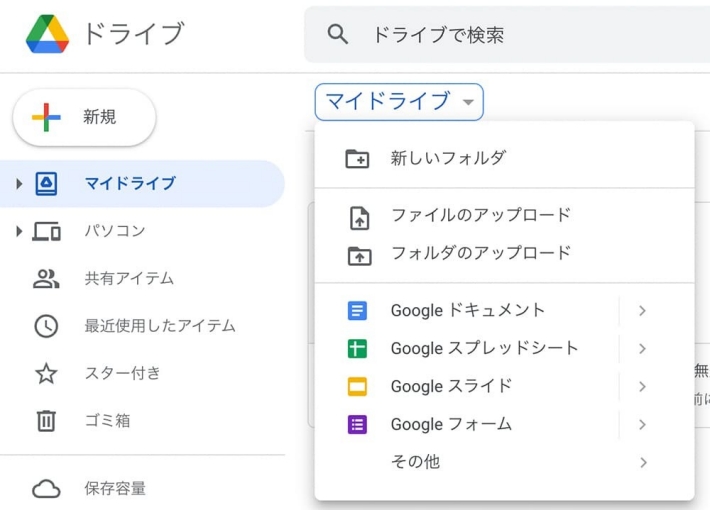This screenshot has width=710, height=510.
Task: Click the 共有アイテム people icon
Action: [46, 279]
